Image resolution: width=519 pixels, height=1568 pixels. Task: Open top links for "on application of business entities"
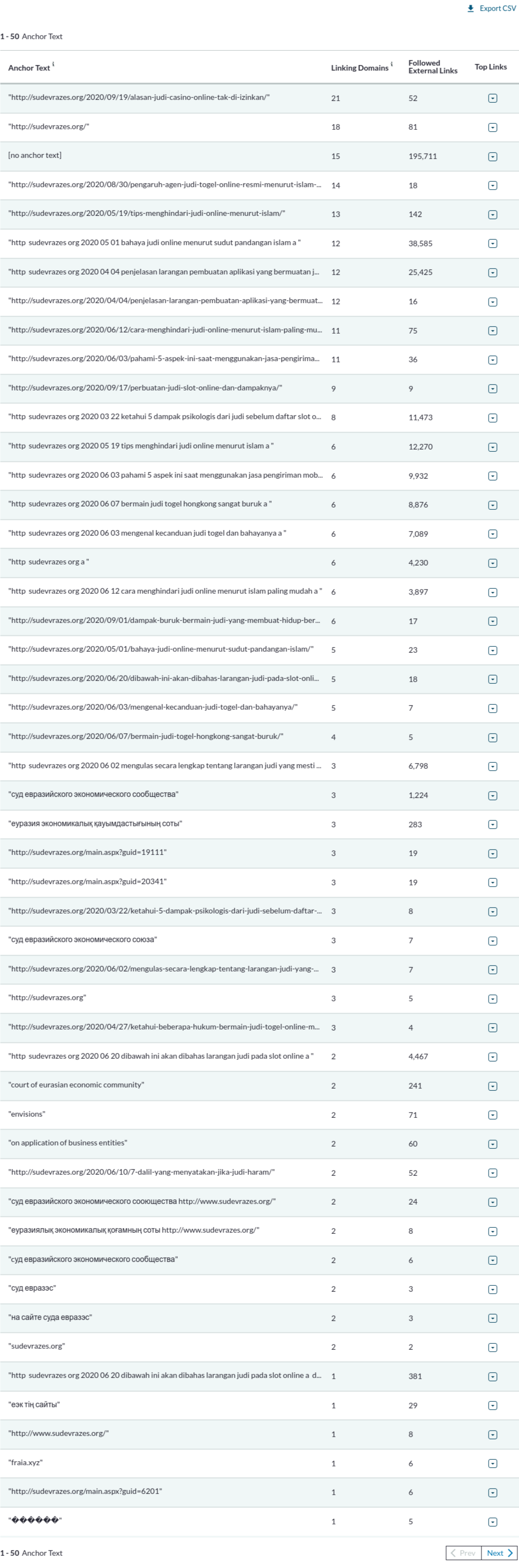[493, 1144]
